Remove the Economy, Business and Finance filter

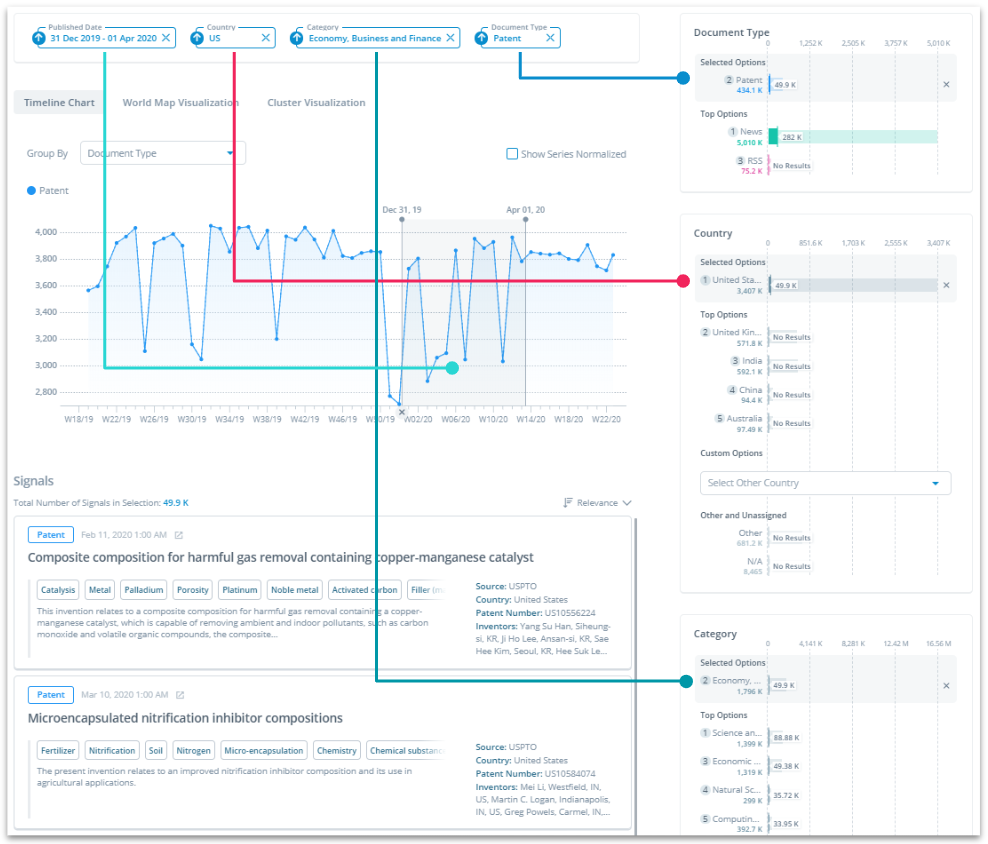[x=451, y=38]
